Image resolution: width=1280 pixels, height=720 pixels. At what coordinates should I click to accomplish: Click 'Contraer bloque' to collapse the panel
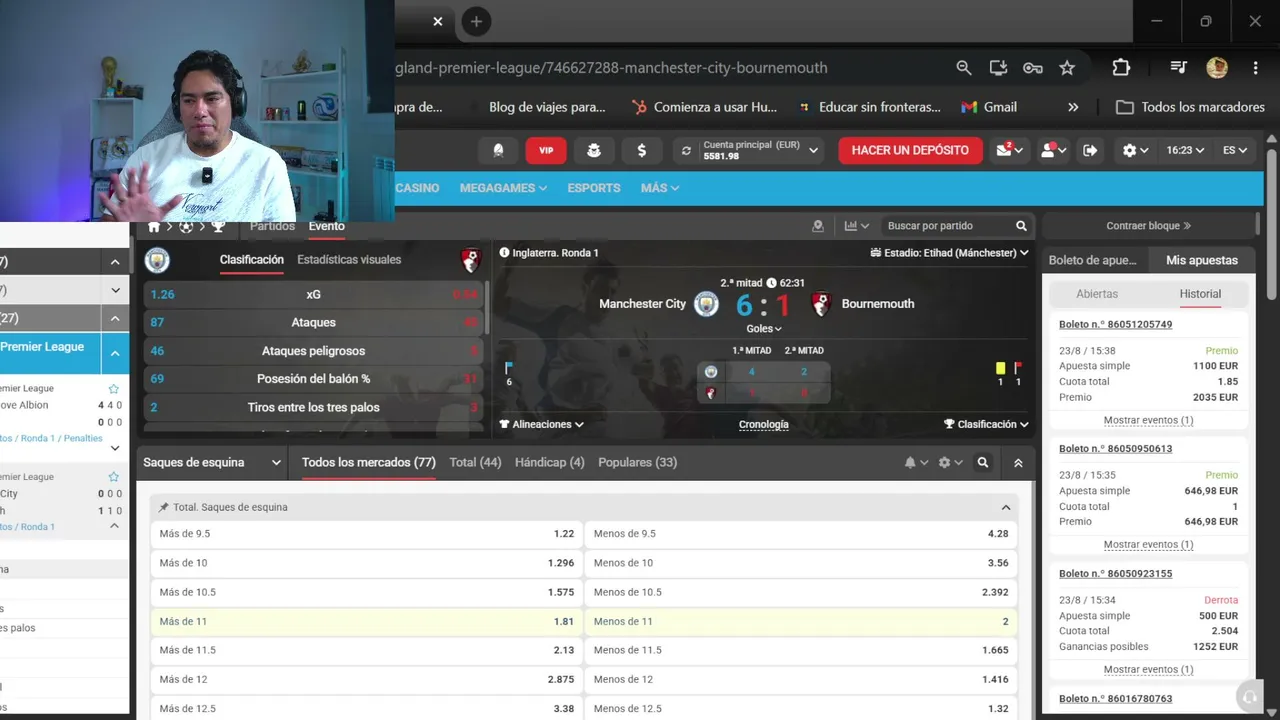tap(1148, 226)
